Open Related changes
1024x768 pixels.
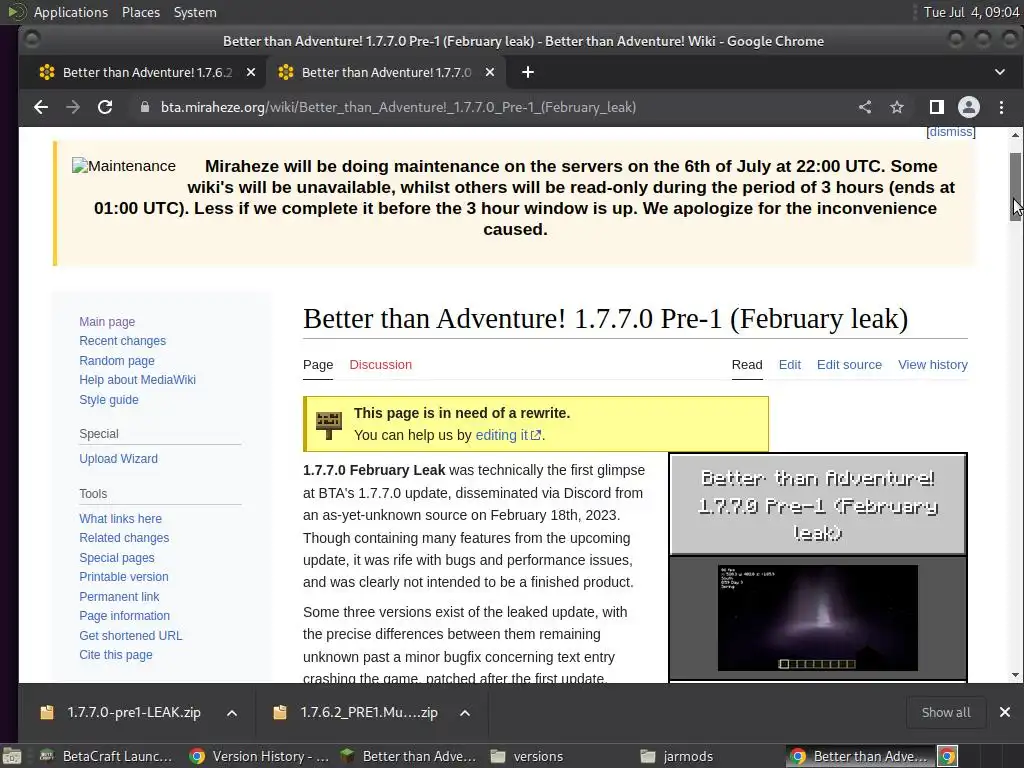pyautogui.click(x=124, y=537)
